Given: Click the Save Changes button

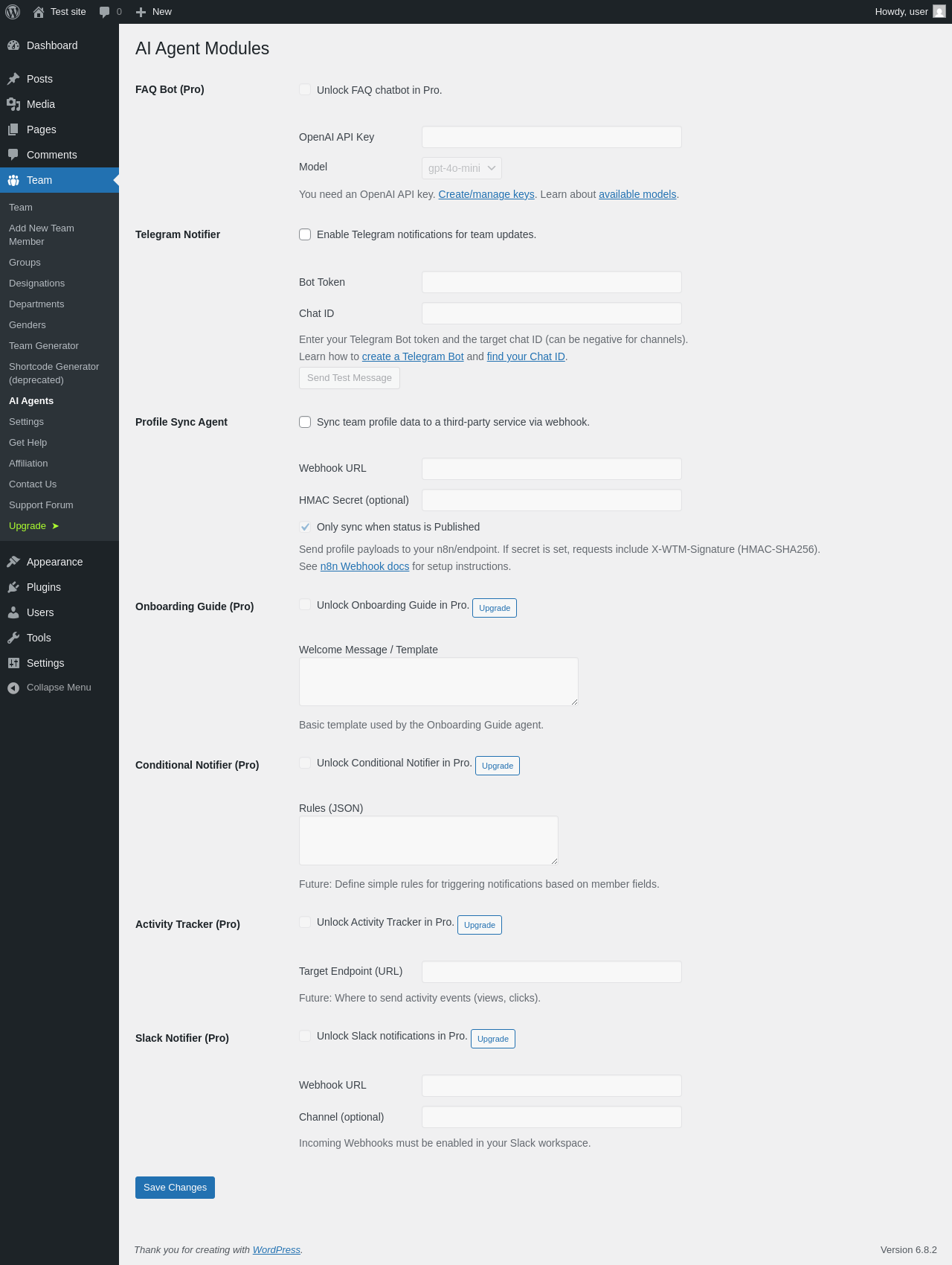Looking at the screenshot, I should pyautogui.click(x=175, y=1188).
